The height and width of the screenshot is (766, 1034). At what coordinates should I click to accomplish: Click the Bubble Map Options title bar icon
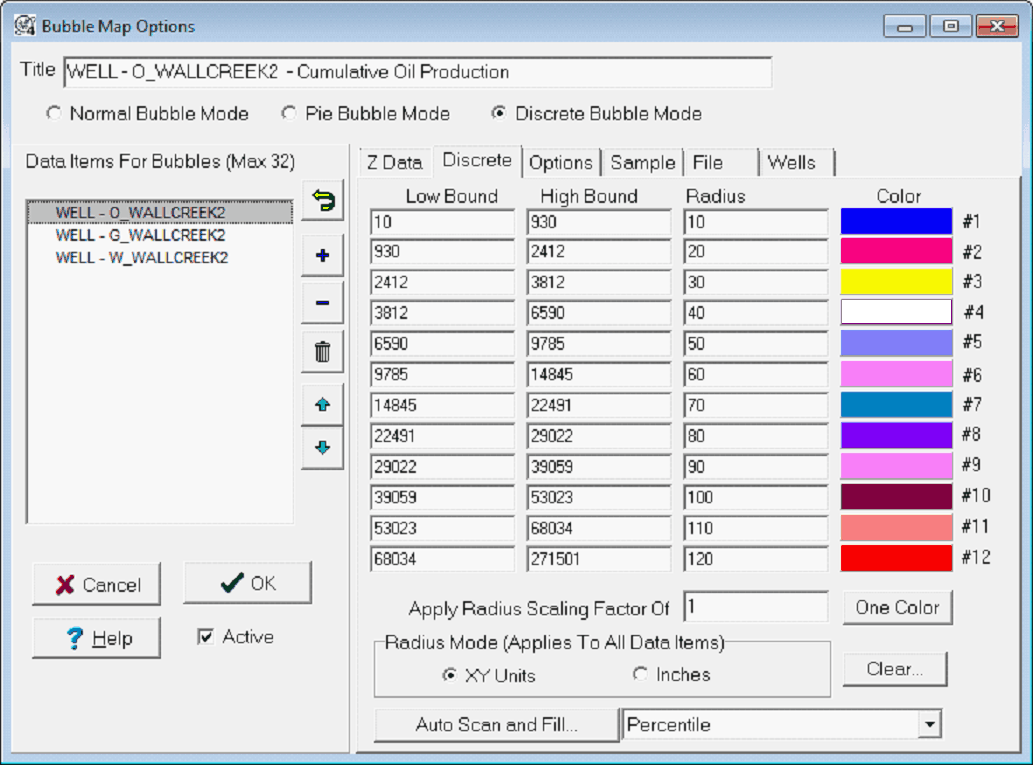click(x=25, y=26)
